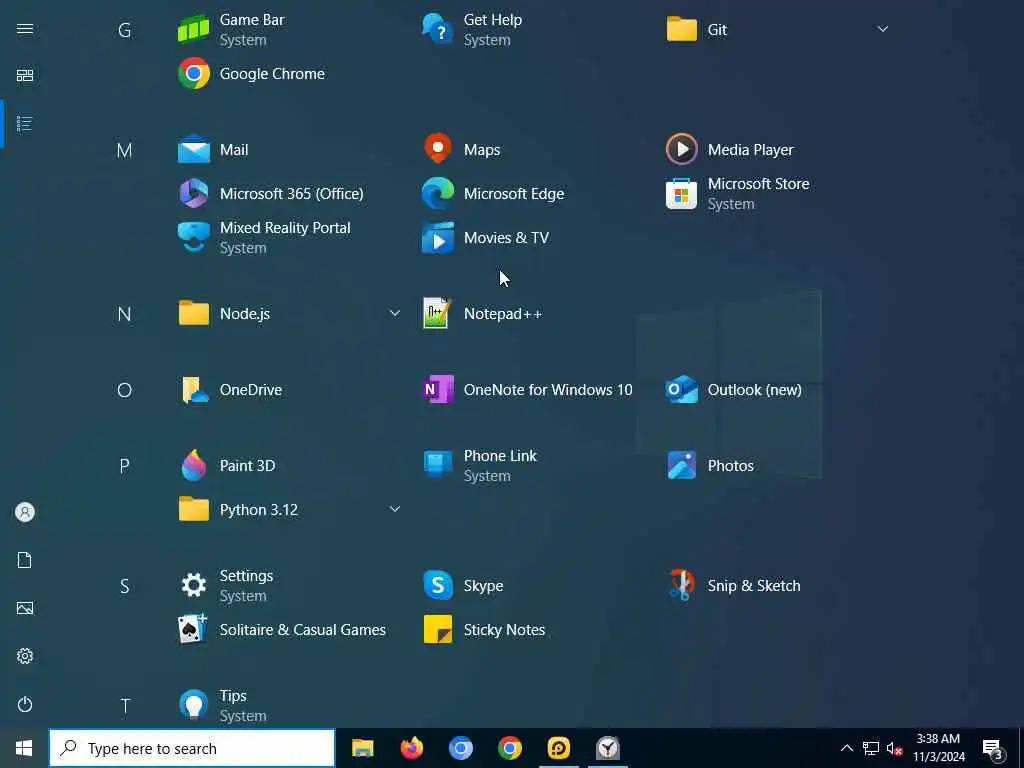1024x768 pixels.
Task: Open Snip & Sketch
Action: [x=733, y=586]
